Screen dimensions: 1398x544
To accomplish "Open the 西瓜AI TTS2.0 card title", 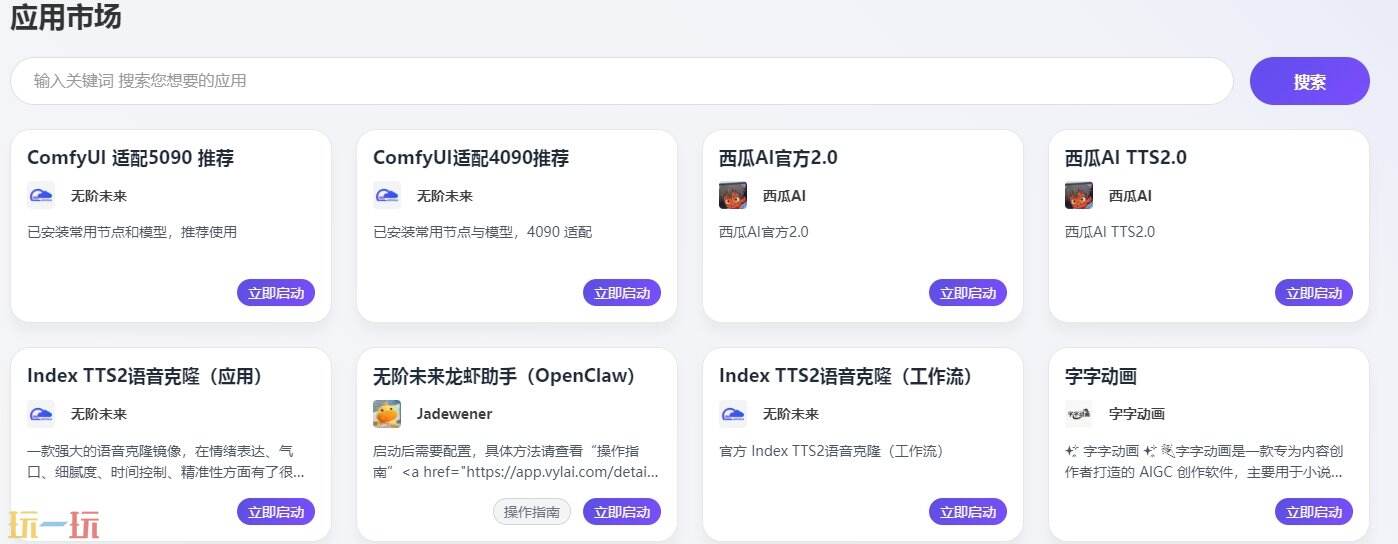I will pyautogui.click(x=1126, y=158).
